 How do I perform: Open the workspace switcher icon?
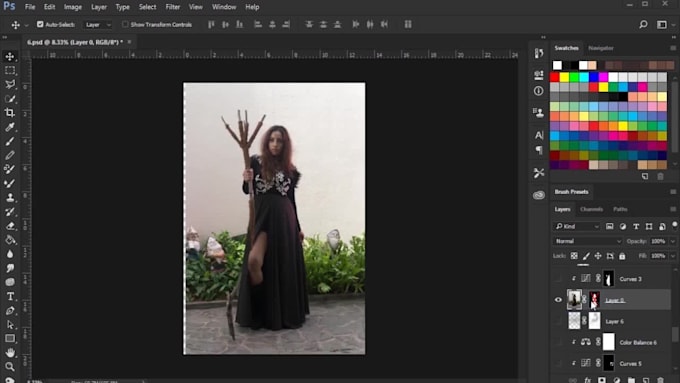click(662, 25)
